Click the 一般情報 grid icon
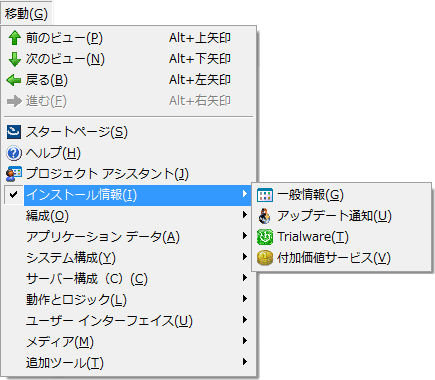 point(265,195)
